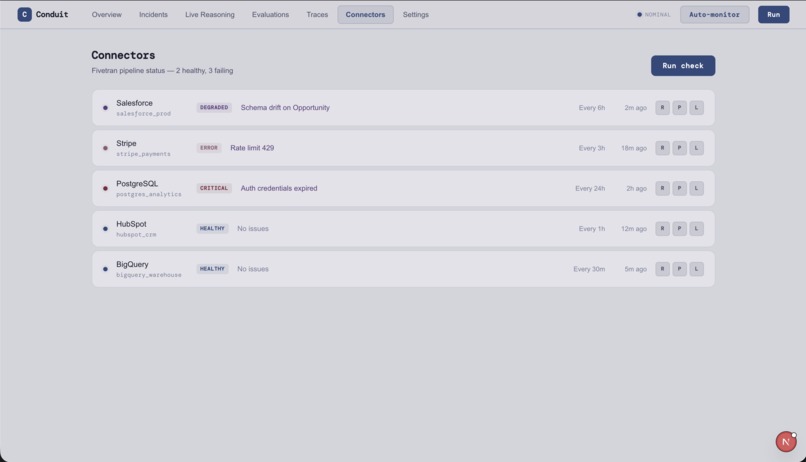Image resolution: width=806 pixels, height=462 pixels.
Task: Click the P button for Stripe
Action: [680, 148]
